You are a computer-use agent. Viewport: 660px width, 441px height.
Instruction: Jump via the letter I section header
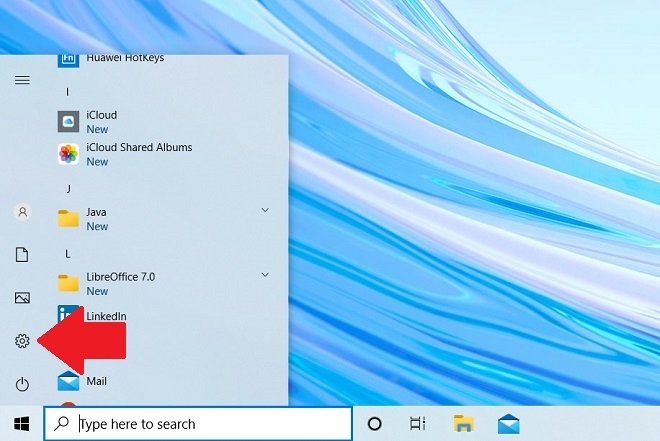pyautogui.click(x=67, y=92)
